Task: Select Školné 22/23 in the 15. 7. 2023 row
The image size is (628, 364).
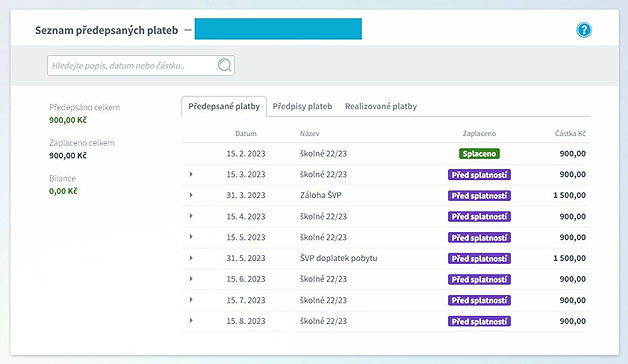Action: pos(323,300)
